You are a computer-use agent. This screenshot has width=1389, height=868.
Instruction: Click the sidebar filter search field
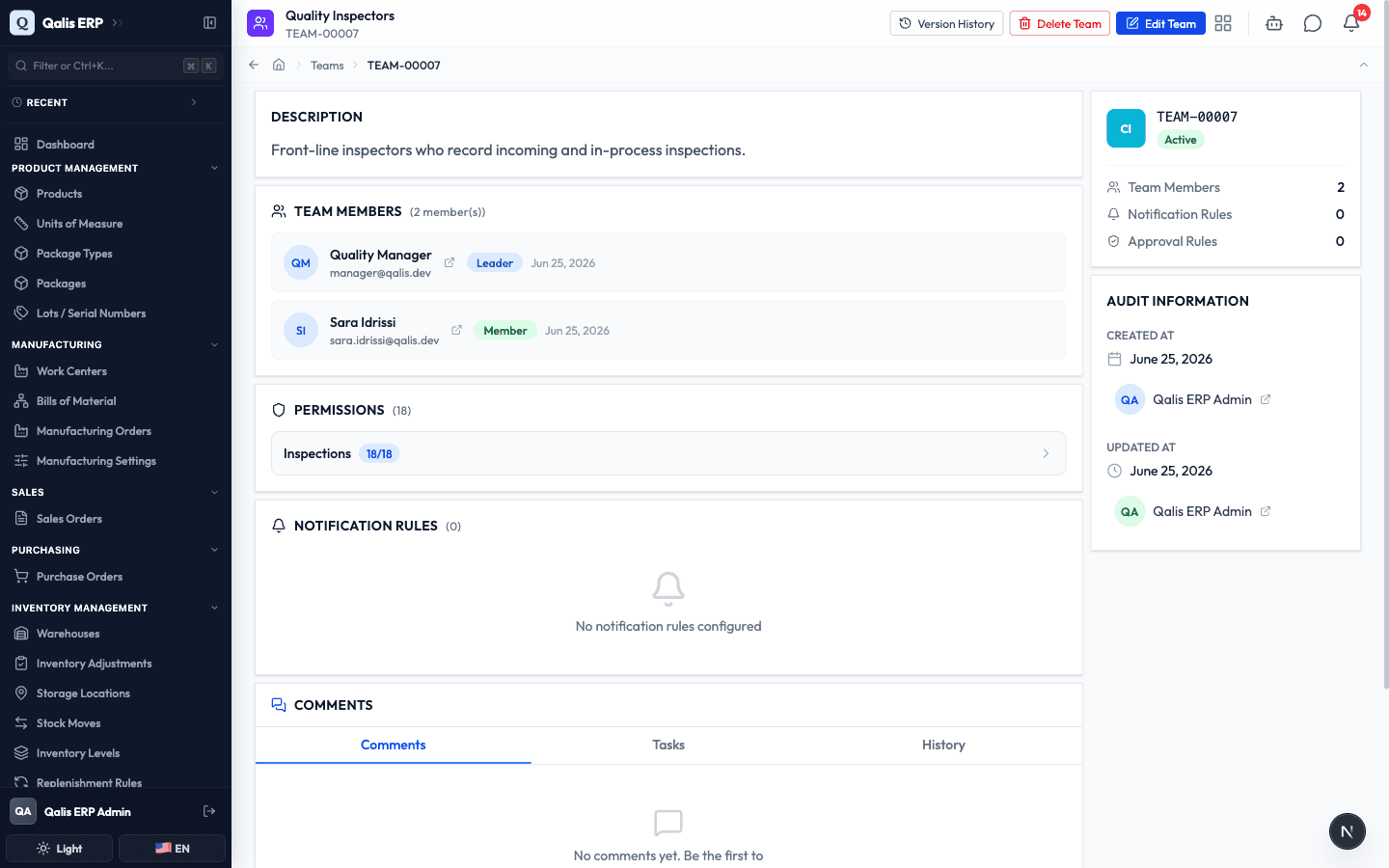tap(116, 66)
